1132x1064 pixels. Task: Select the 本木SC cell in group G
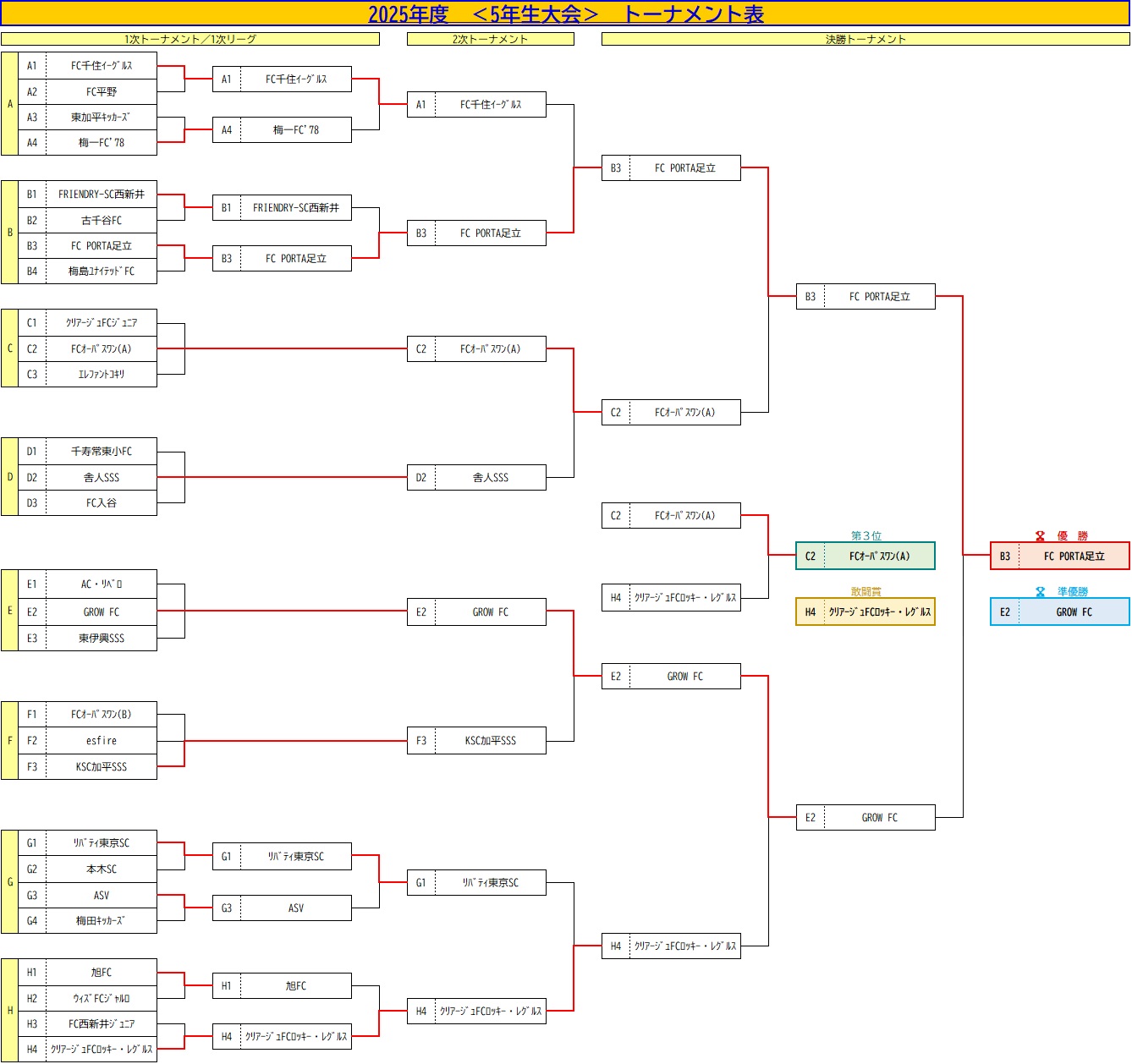coord(102,869)
